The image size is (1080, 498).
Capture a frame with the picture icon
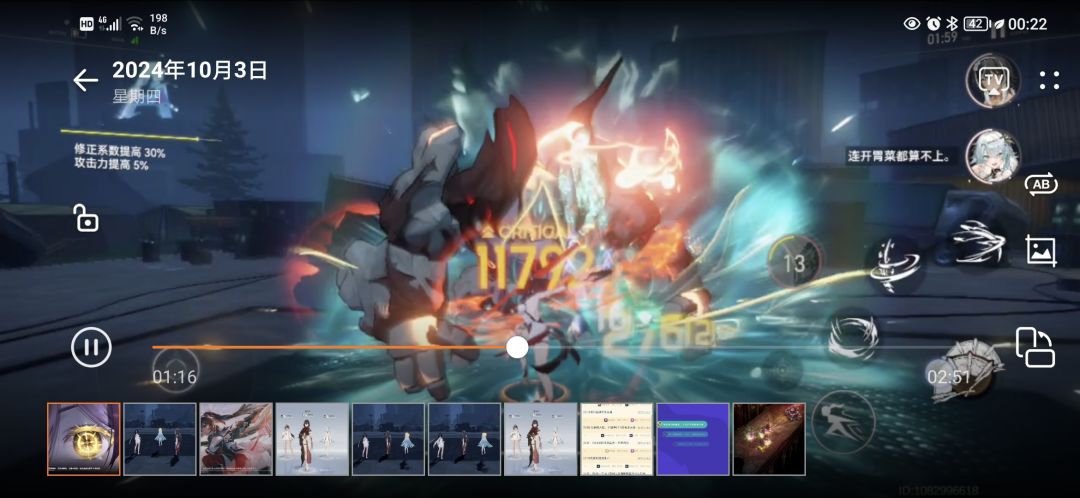click(1041, 251)
